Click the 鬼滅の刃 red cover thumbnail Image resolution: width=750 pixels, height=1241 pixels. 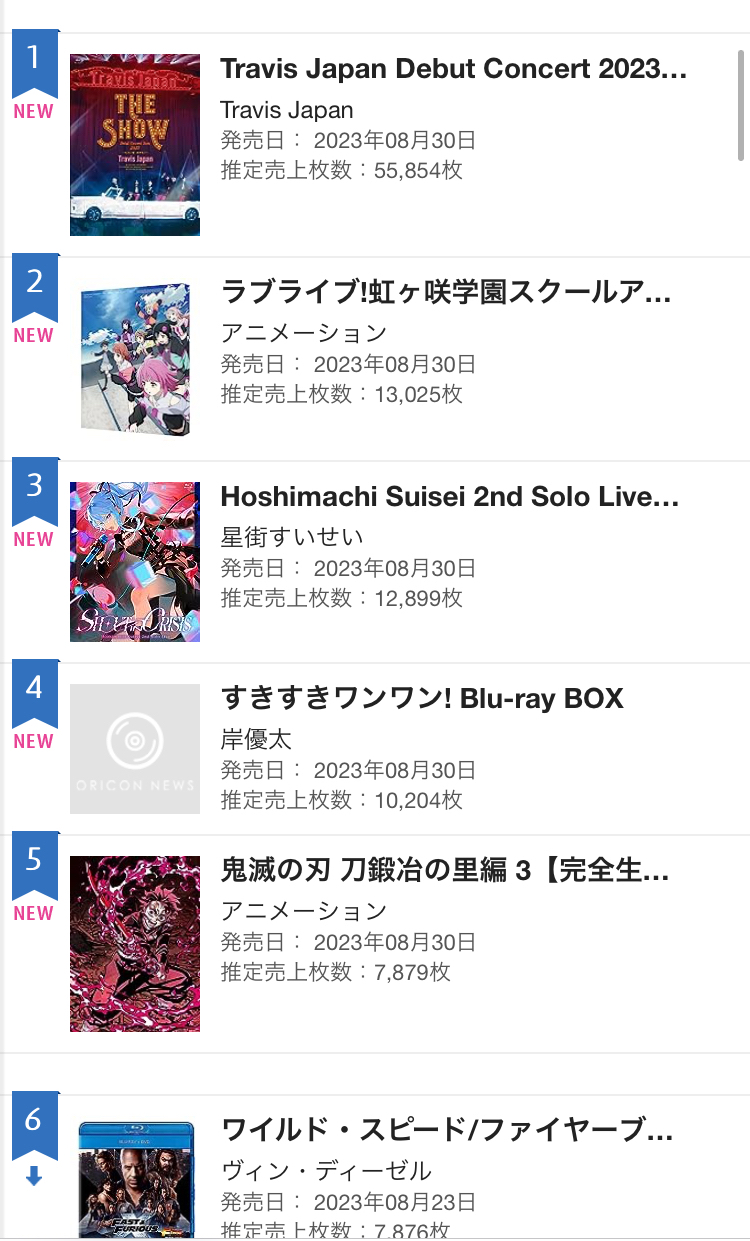tap(135, 943)
